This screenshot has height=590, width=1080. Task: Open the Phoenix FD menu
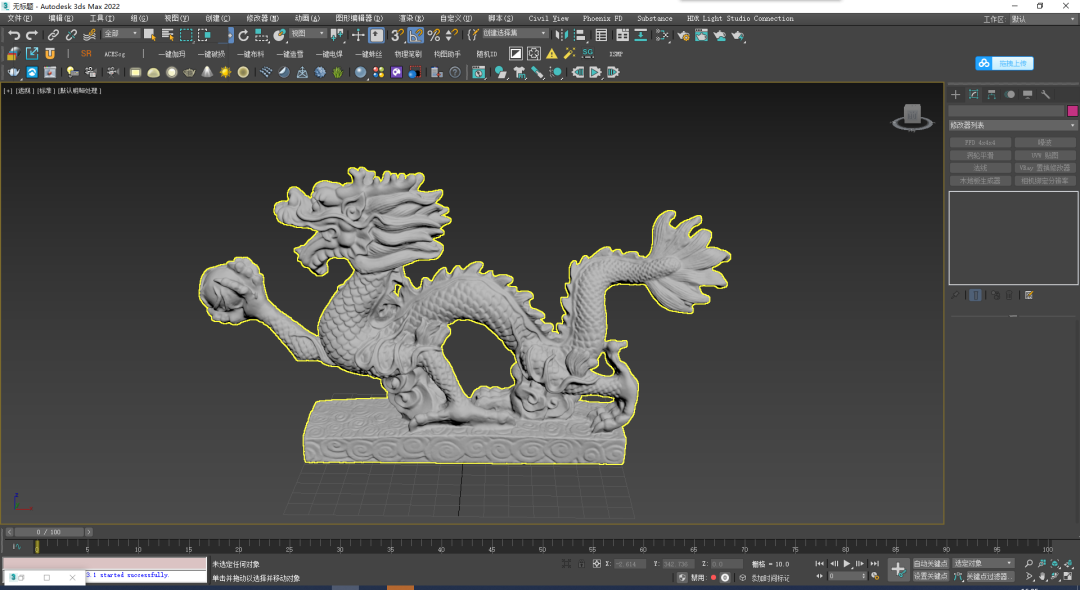tap(602, 19)
